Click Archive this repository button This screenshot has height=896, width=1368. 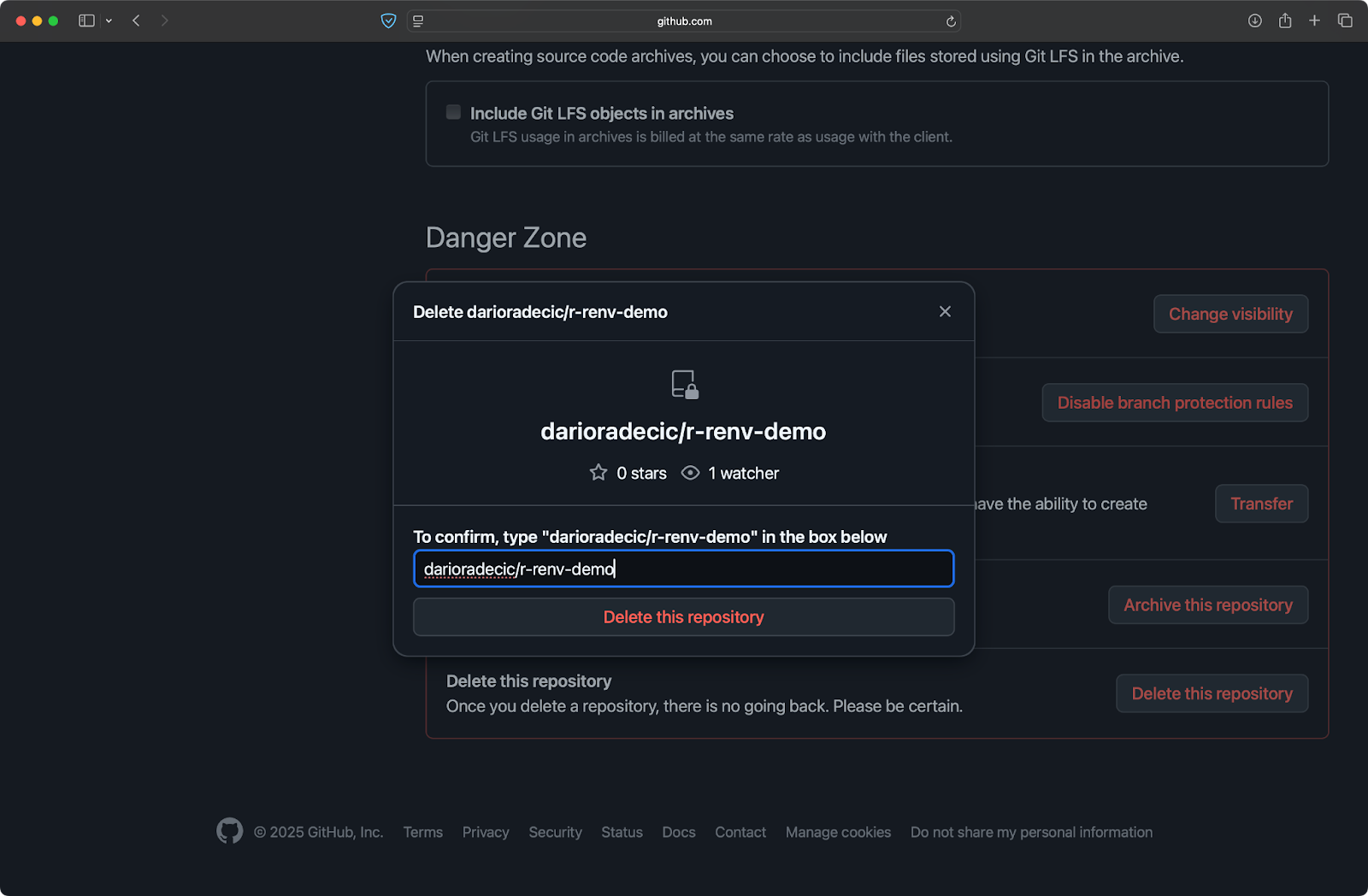1208,604
